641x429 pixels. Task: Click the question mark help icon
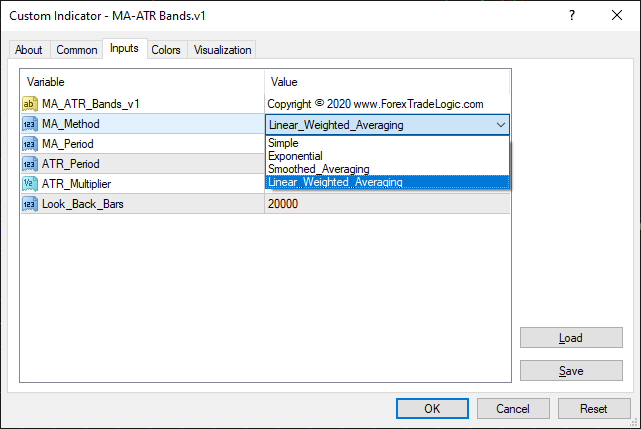tap(571, 16)
